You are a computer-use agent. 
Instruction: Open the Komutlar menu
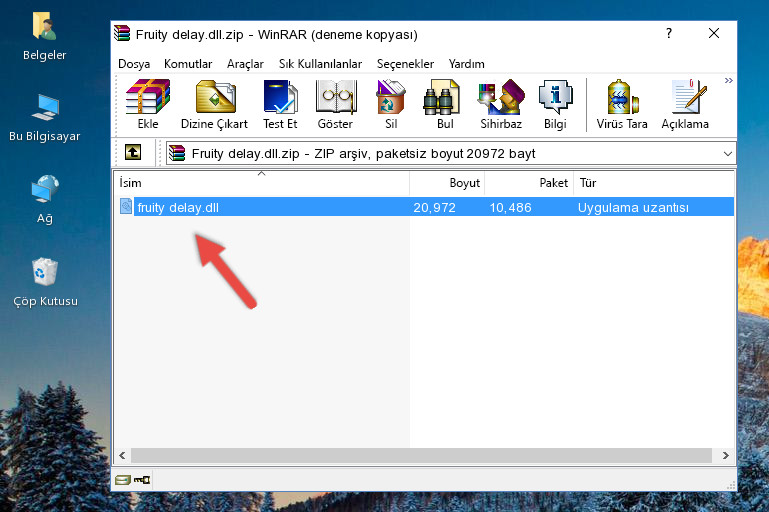point(188,64)
